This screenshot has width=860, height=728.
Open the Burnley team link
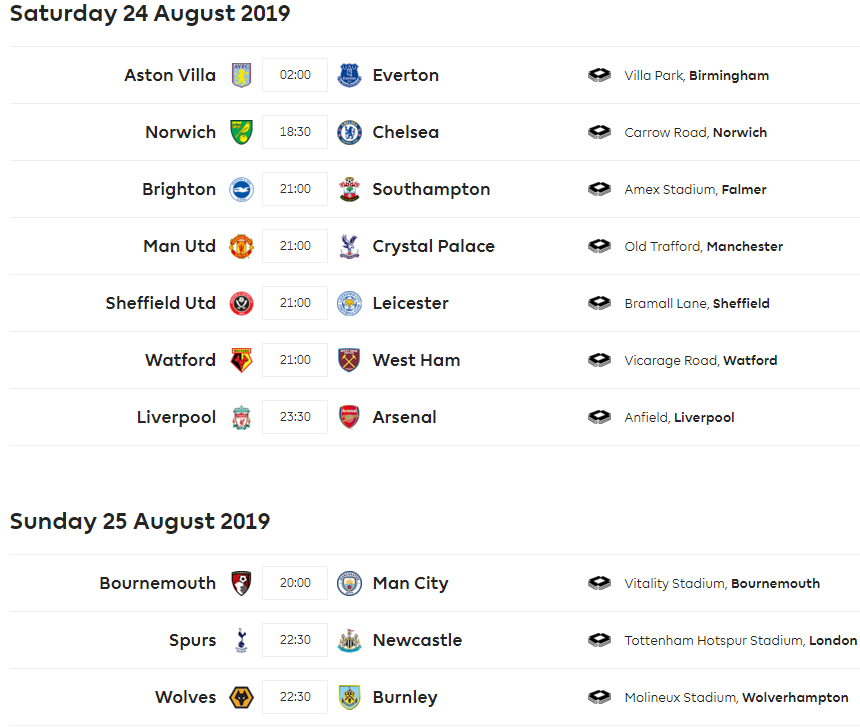405,697
